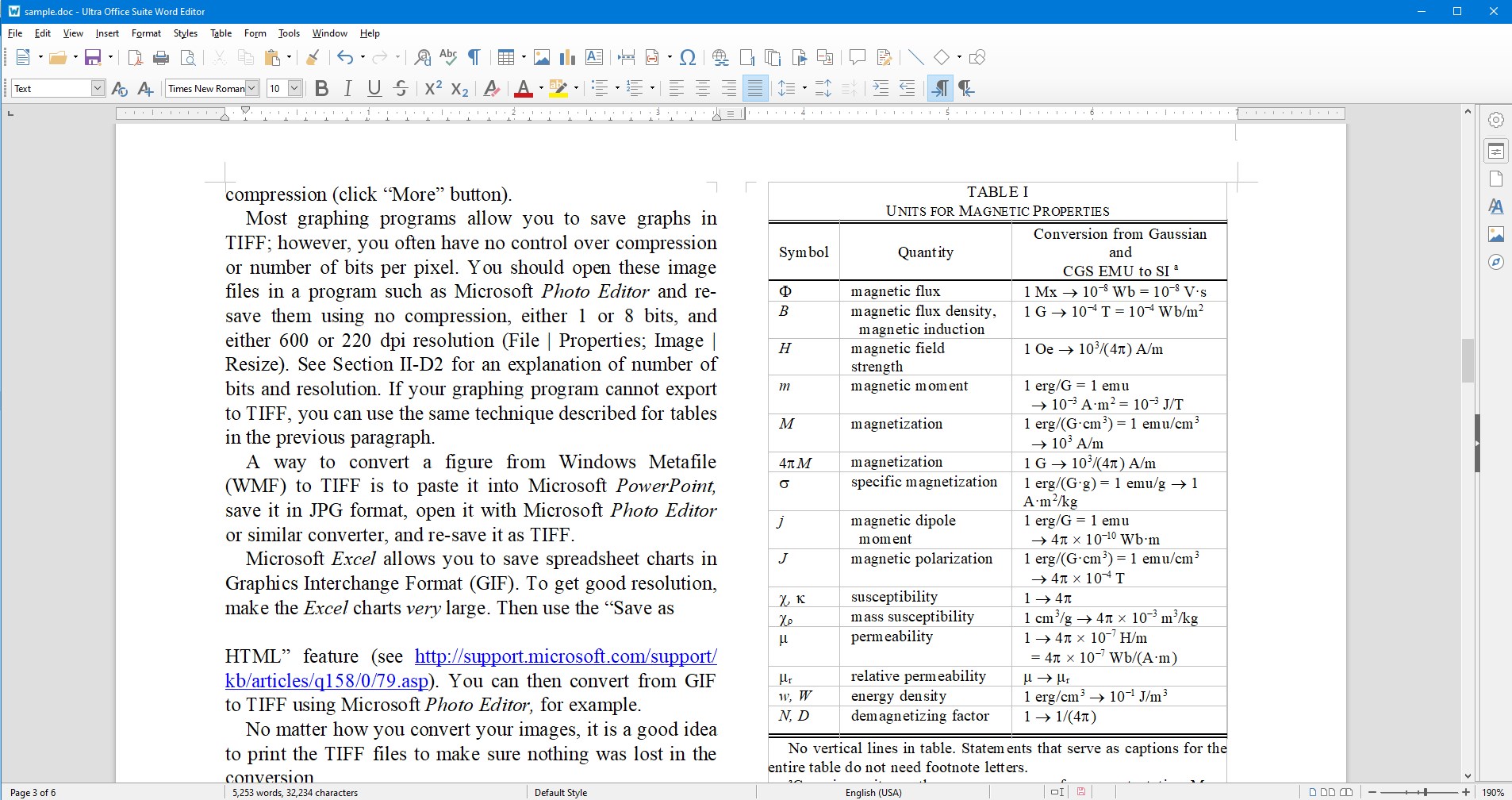
Task: Enable center alignment
Action: (x=703, y=88)
